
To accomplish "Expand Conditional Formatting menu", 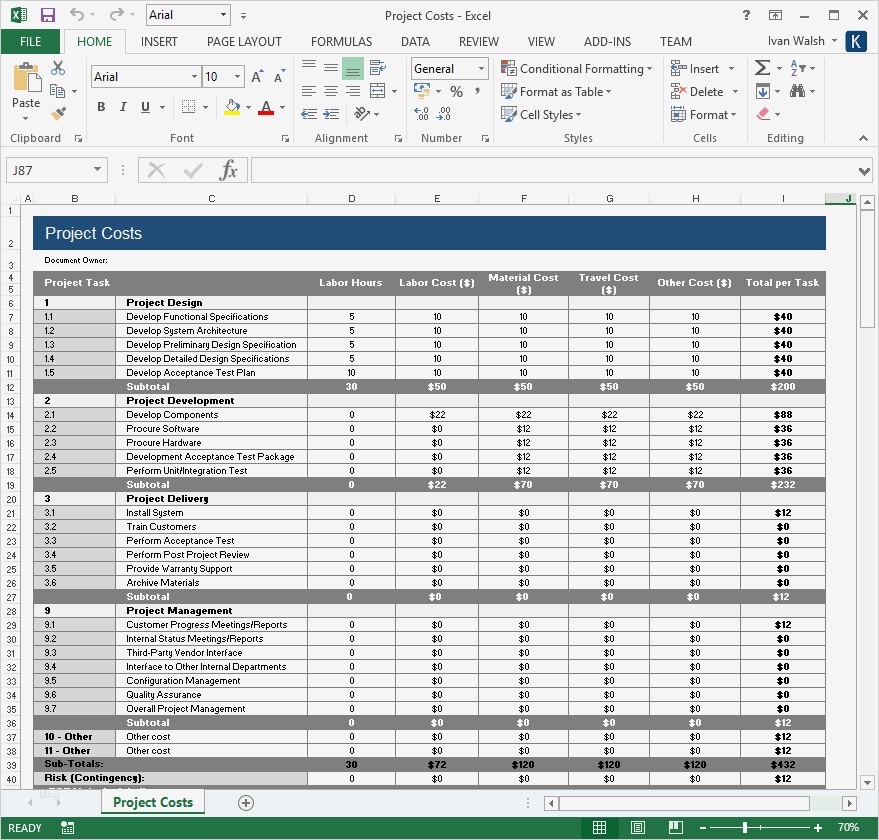I will (x=576, y=68).
